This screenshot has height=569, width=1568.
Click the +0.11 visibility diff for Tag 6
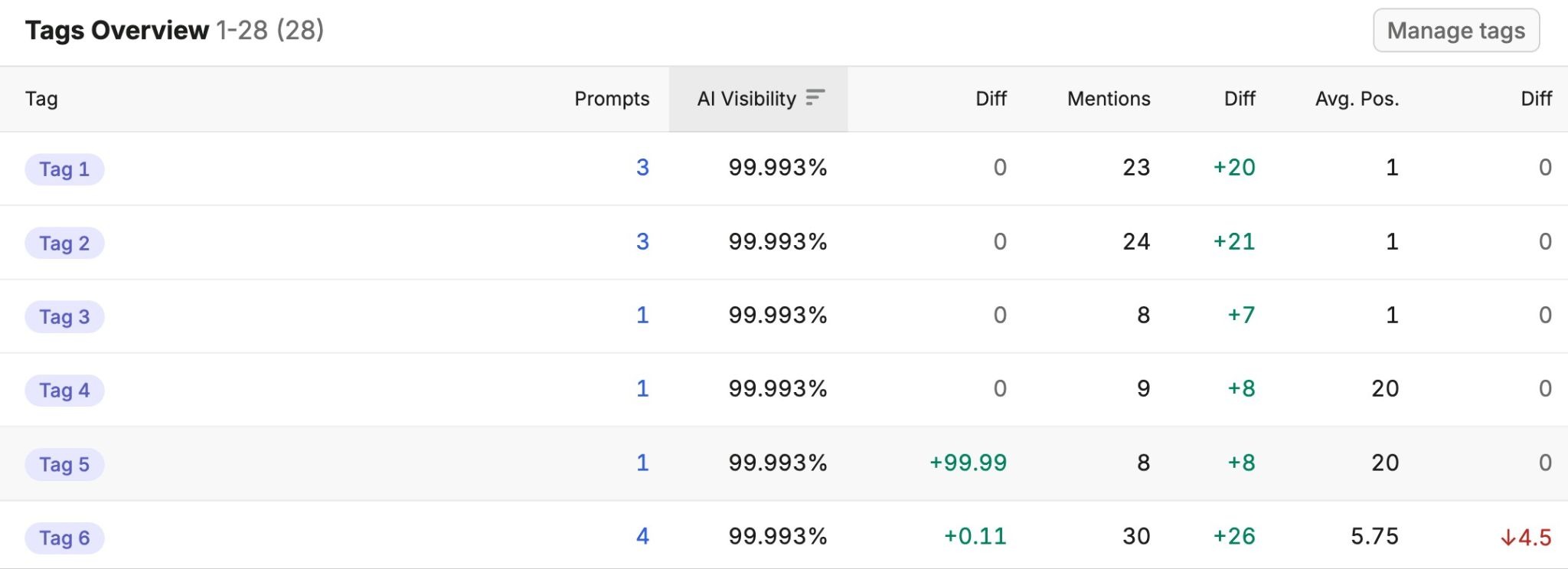[975, 537]
